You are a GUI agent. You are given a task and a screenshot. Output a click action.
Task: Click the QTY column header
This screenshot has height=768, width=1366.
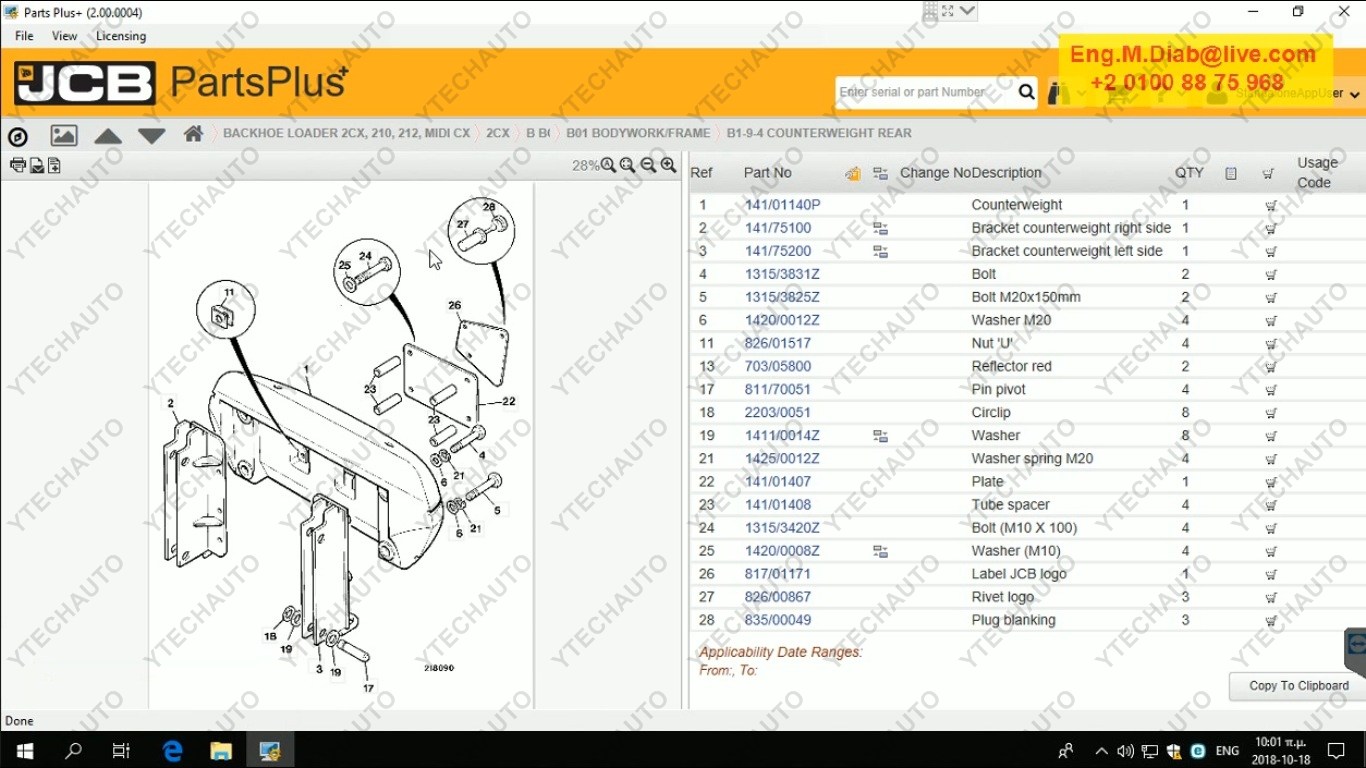(1190, 173)
